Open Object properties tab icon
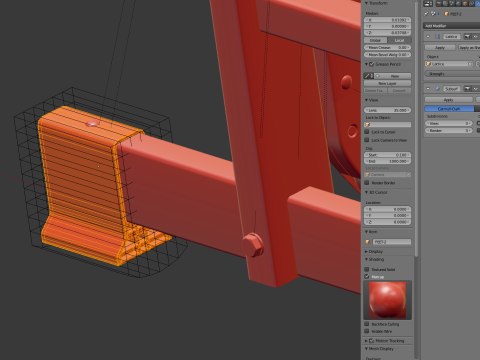Viewport: 480px width, 360px height. coord(465,4)
